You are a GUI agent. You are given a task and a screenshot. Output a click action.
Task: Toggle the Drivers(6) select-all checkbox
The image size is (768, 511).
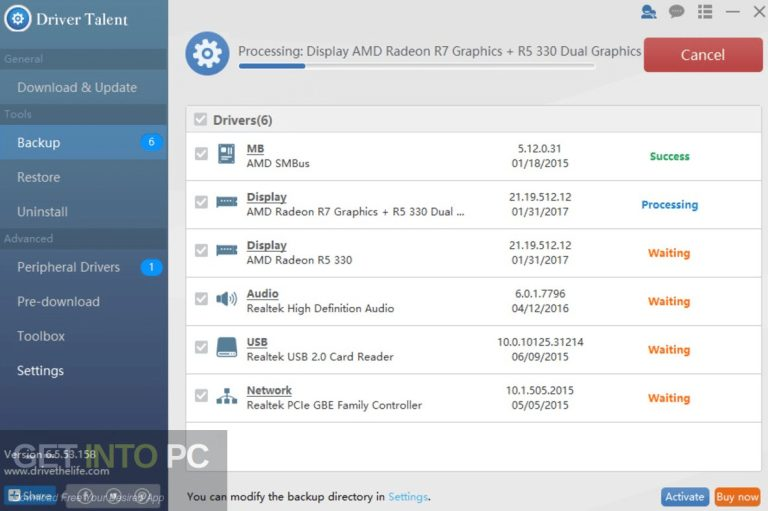200,120
